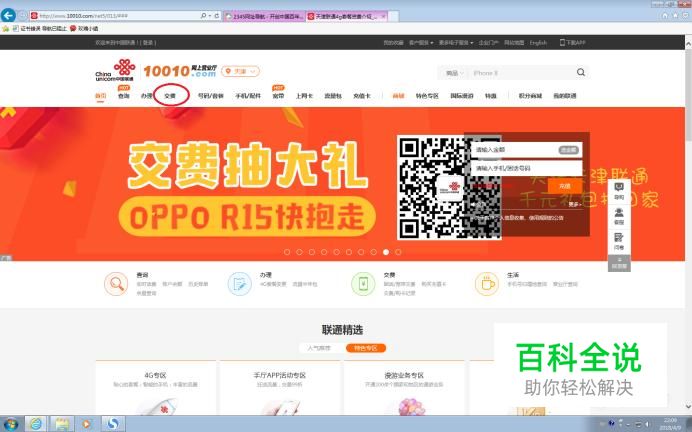
Task: Select the last carousel indicator dot
Action: pos(398,252)
